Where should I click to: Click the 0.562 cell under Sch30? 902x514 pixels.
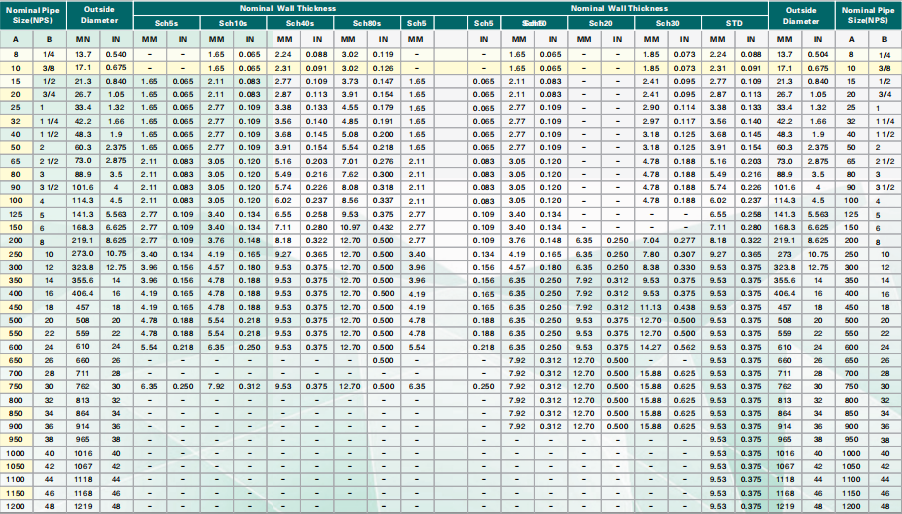(684, 346)
